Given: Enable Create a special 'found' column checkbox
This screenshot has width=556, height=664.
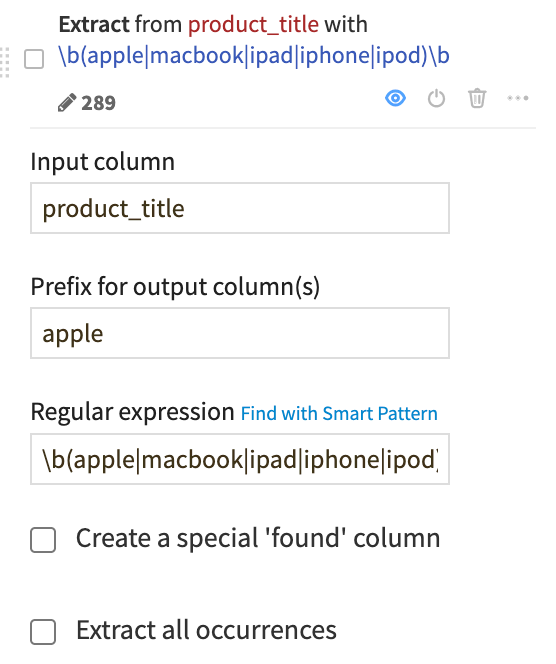Looking at the screenshot, I should (x=43, y=540).
